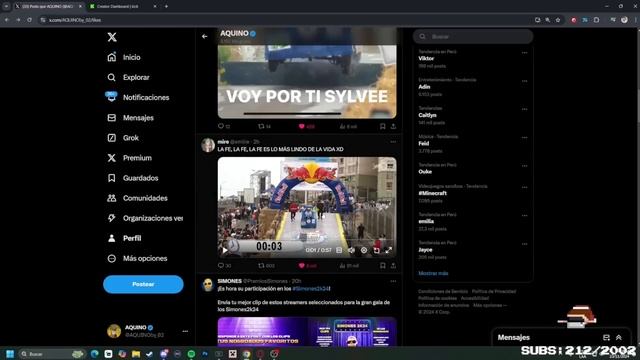This screenshot has width=640, height=360.
Task: Open the #Simones2k24 hashtag link
Action: [311, 289]
